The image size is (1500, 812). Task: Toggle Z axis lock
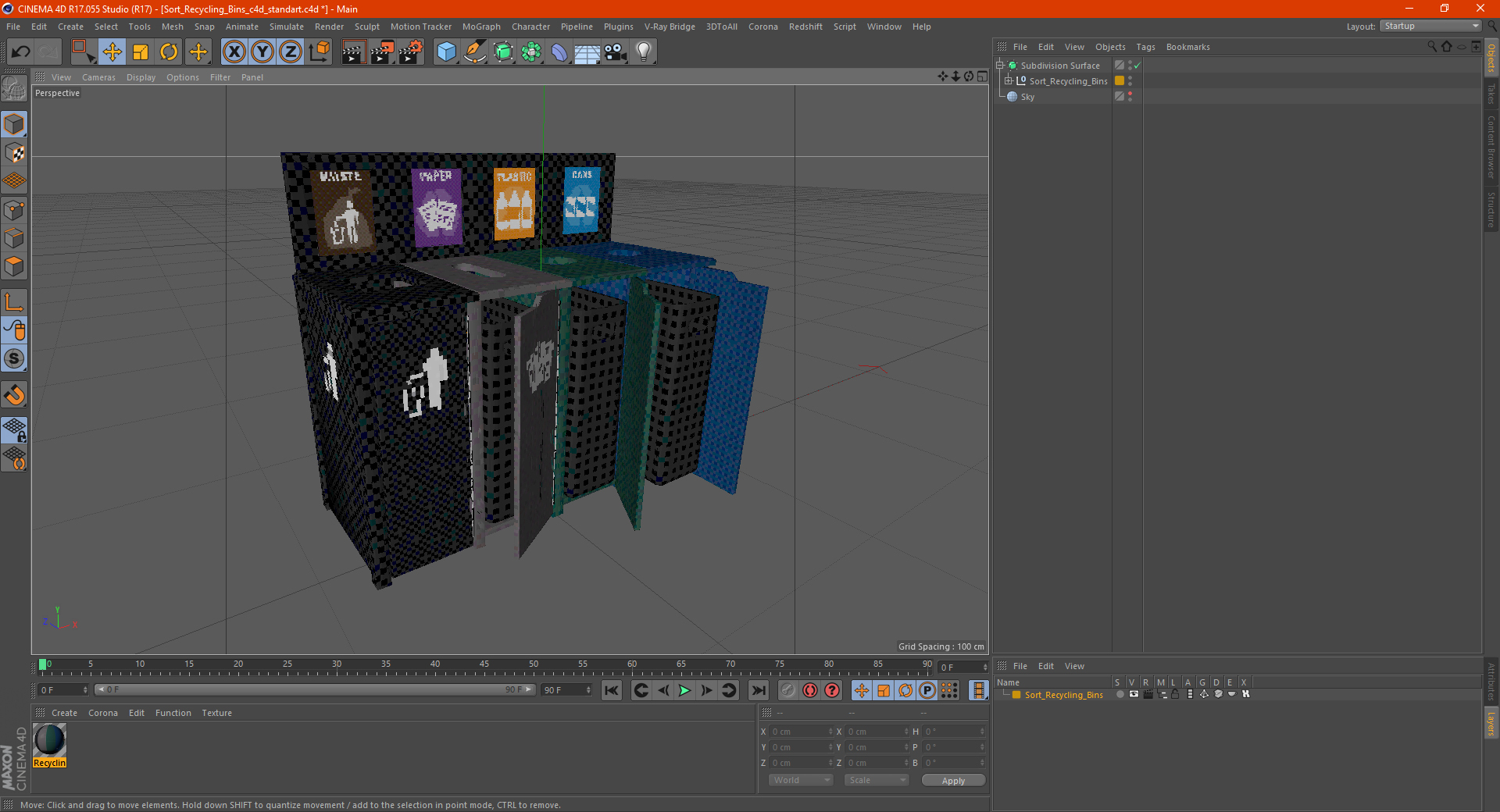(x=291, y=52)
